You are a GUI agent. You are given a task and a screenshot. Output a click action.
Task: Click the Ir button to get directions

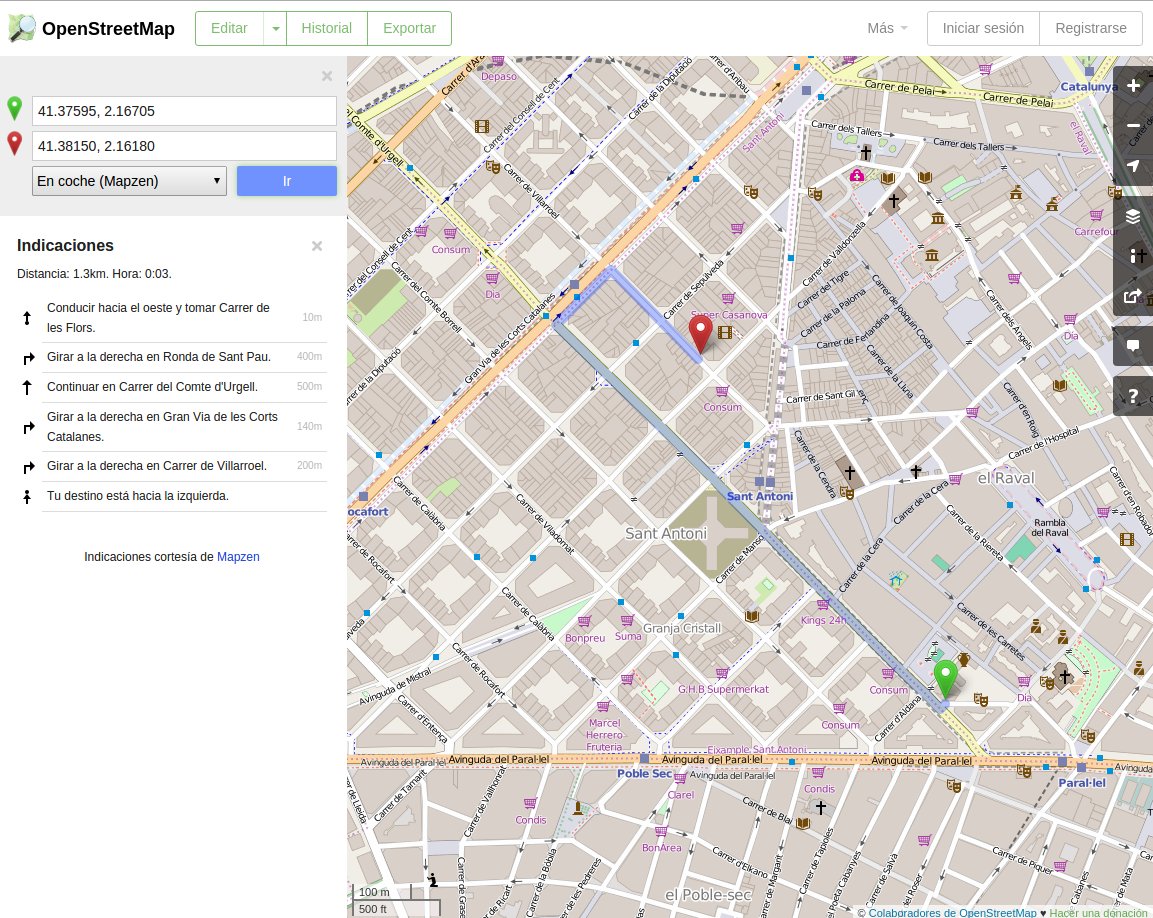[x=287, y=181]
